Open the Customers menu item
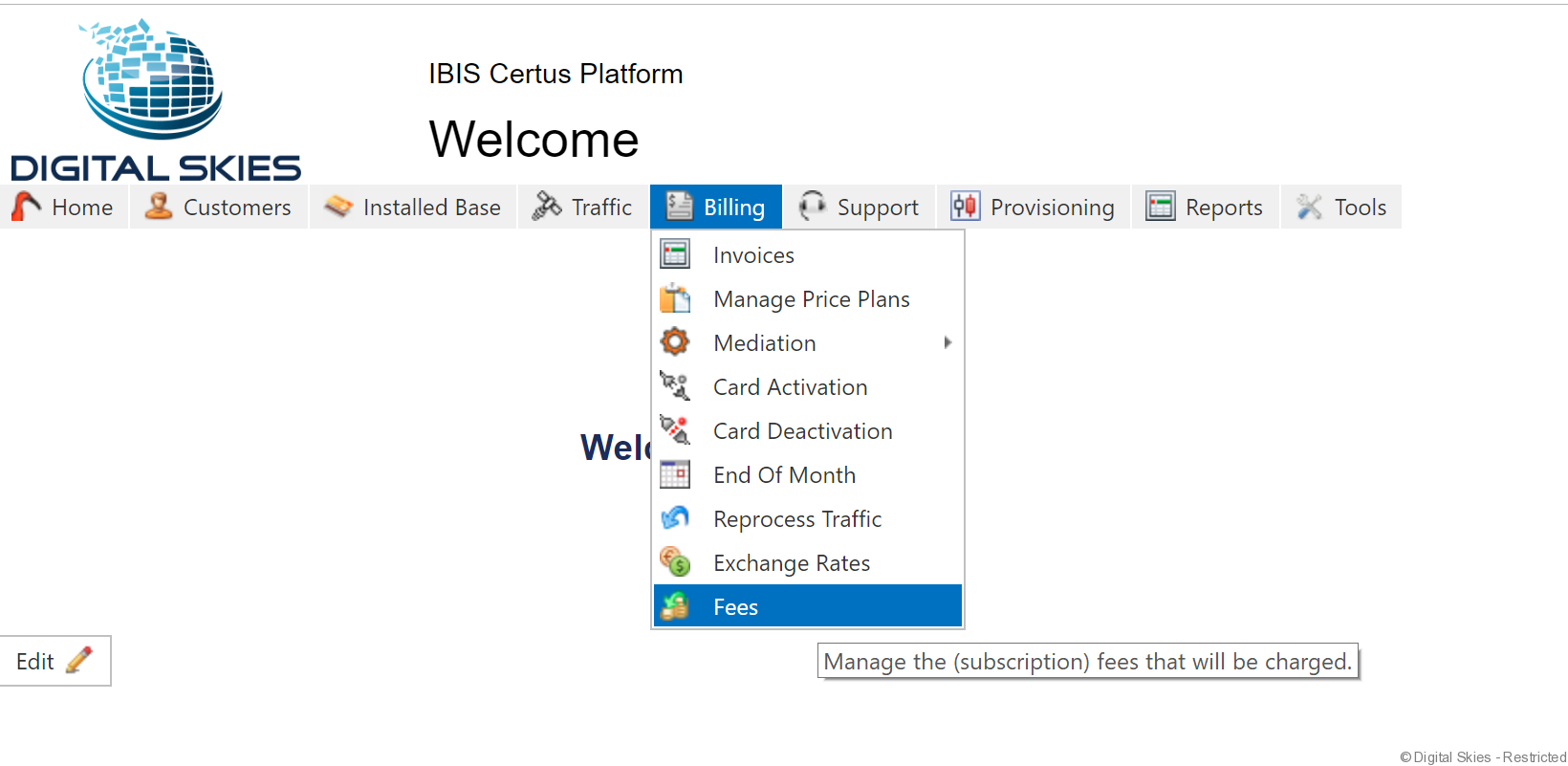This screenshot has width=1568, height=766. (219, 207)
